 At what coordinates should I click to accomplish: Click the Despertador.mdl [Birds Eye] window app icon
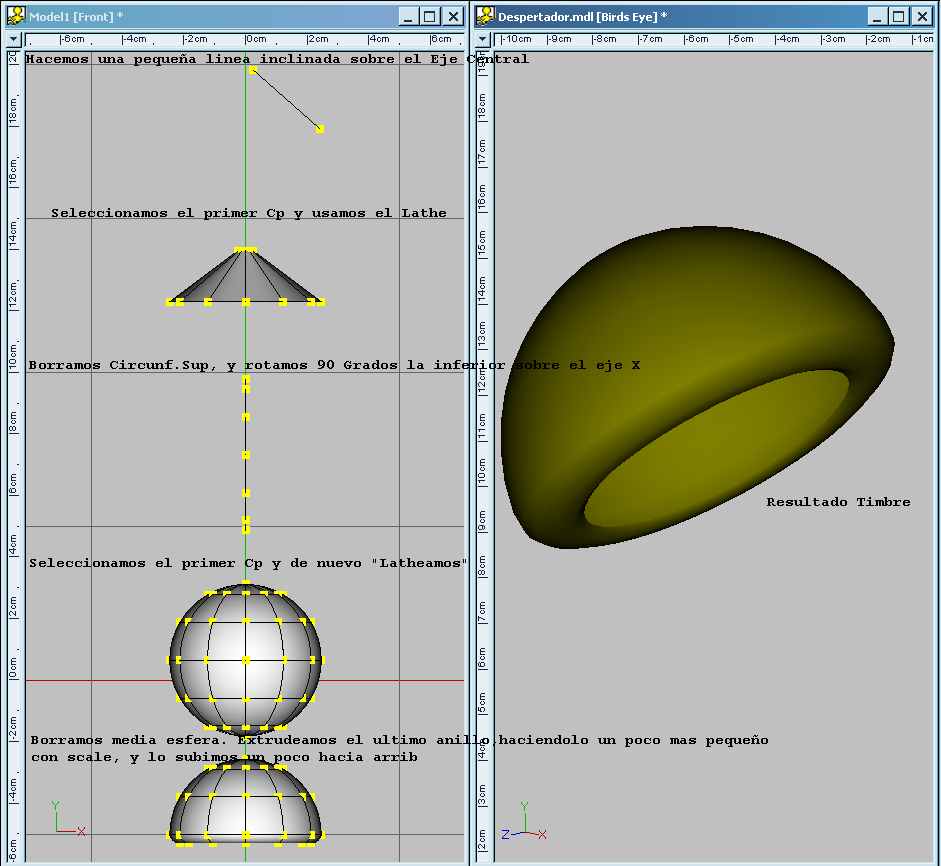(x=485, y=16)
